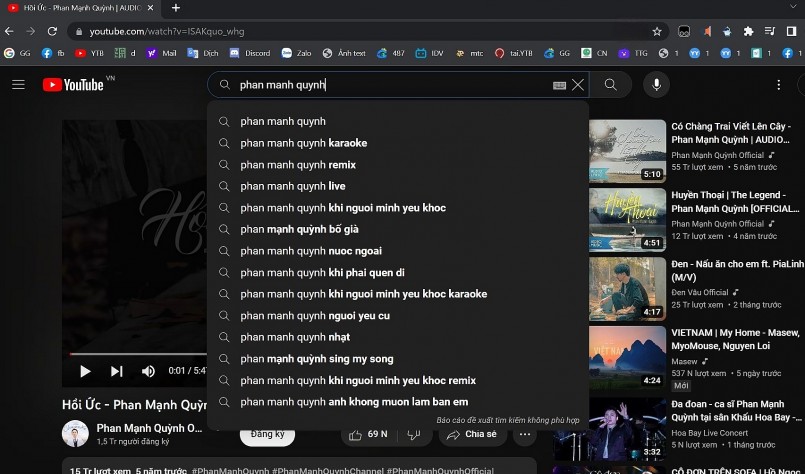Mute the video using the speaker icon
Image resolution: width=805 pixels, height=474 pixels.
[148, 371]
